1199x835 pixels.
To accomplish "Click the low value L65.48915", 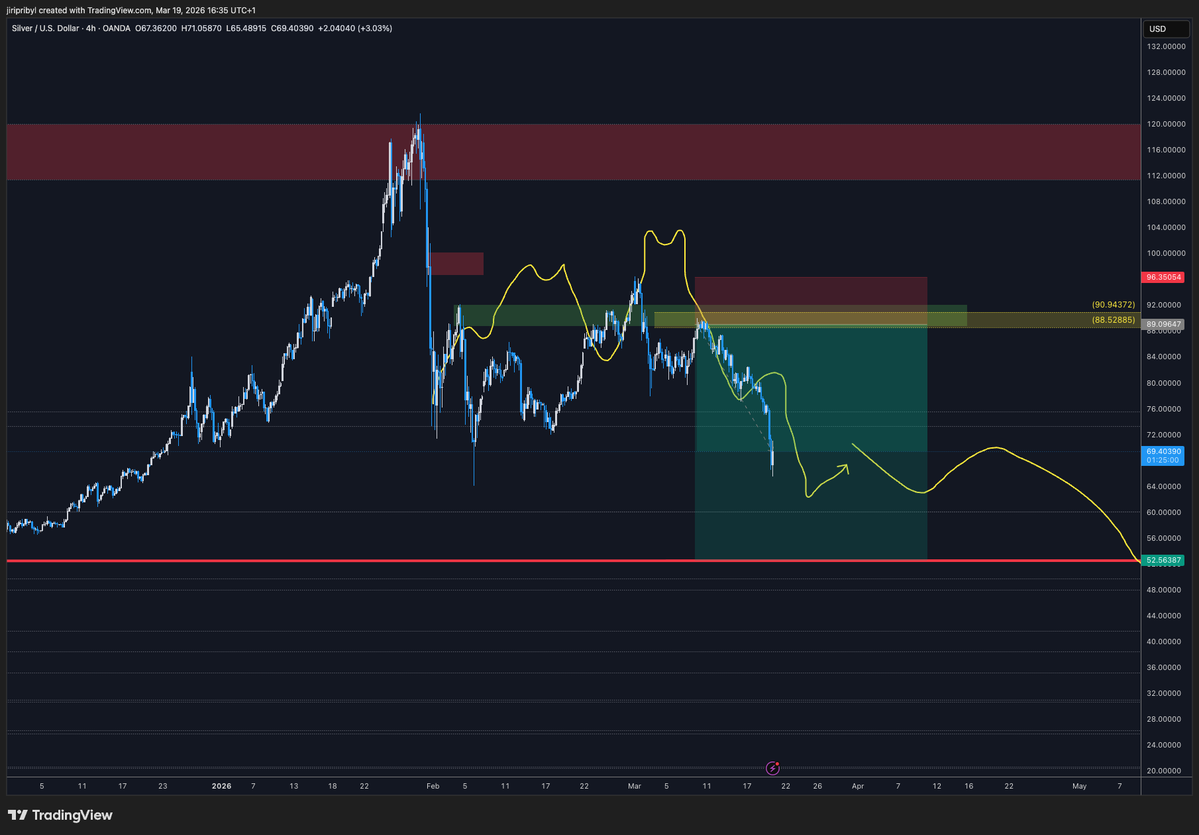I will coord(246,28).
